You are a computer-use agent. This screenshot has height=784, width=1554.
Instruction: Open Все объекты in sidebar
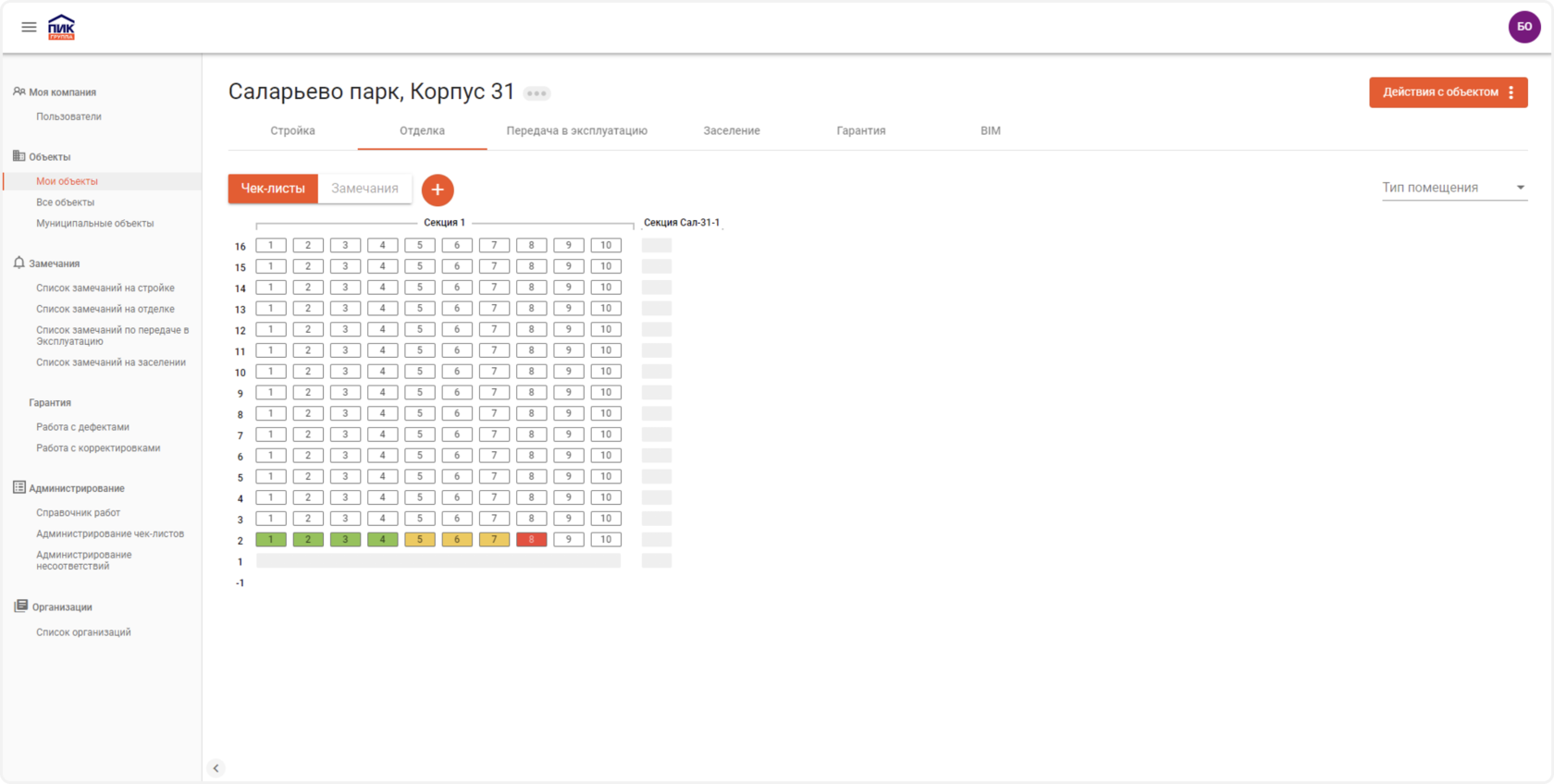65,202
